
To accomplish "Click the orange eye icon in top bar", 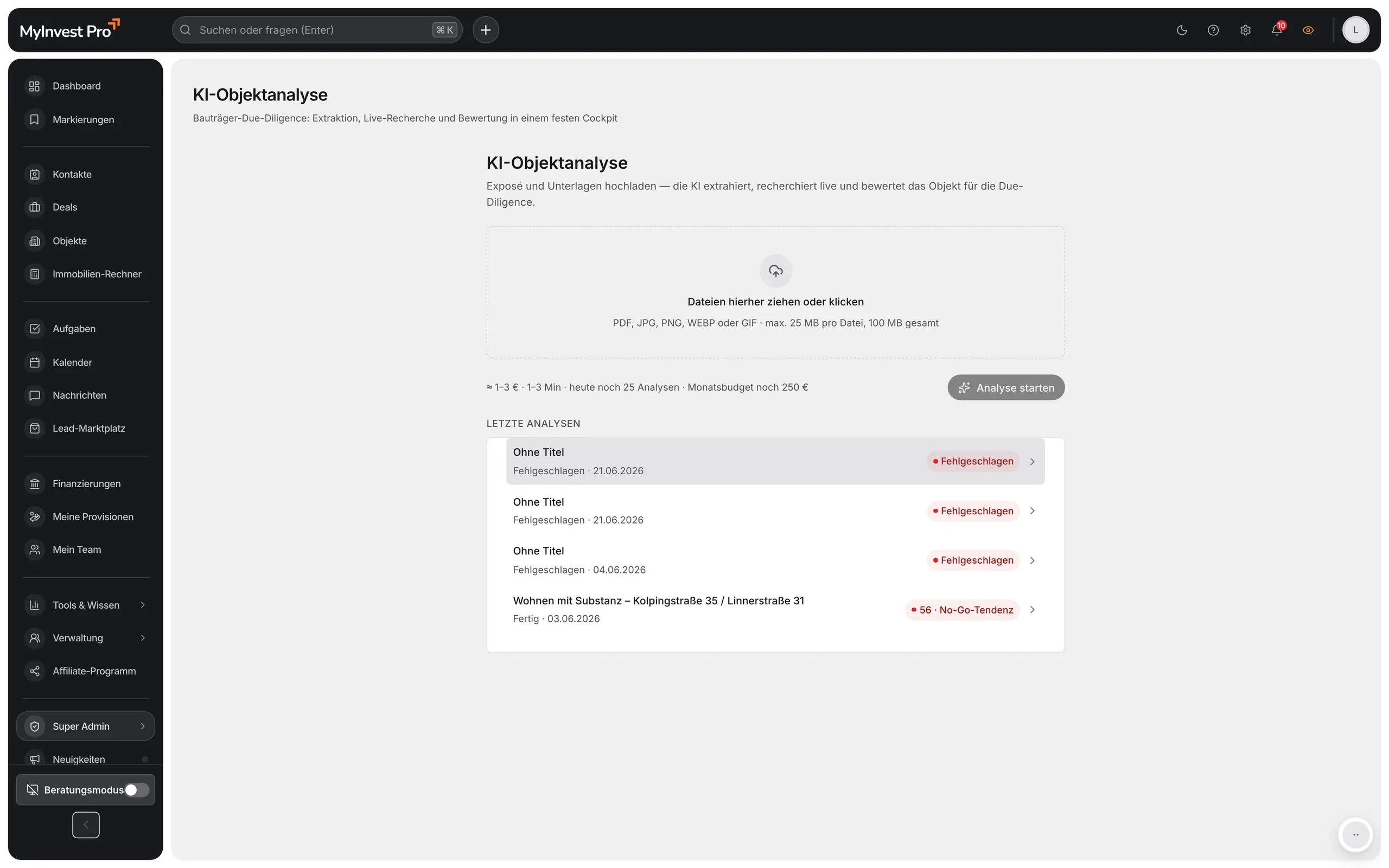I will [1308, 30].
